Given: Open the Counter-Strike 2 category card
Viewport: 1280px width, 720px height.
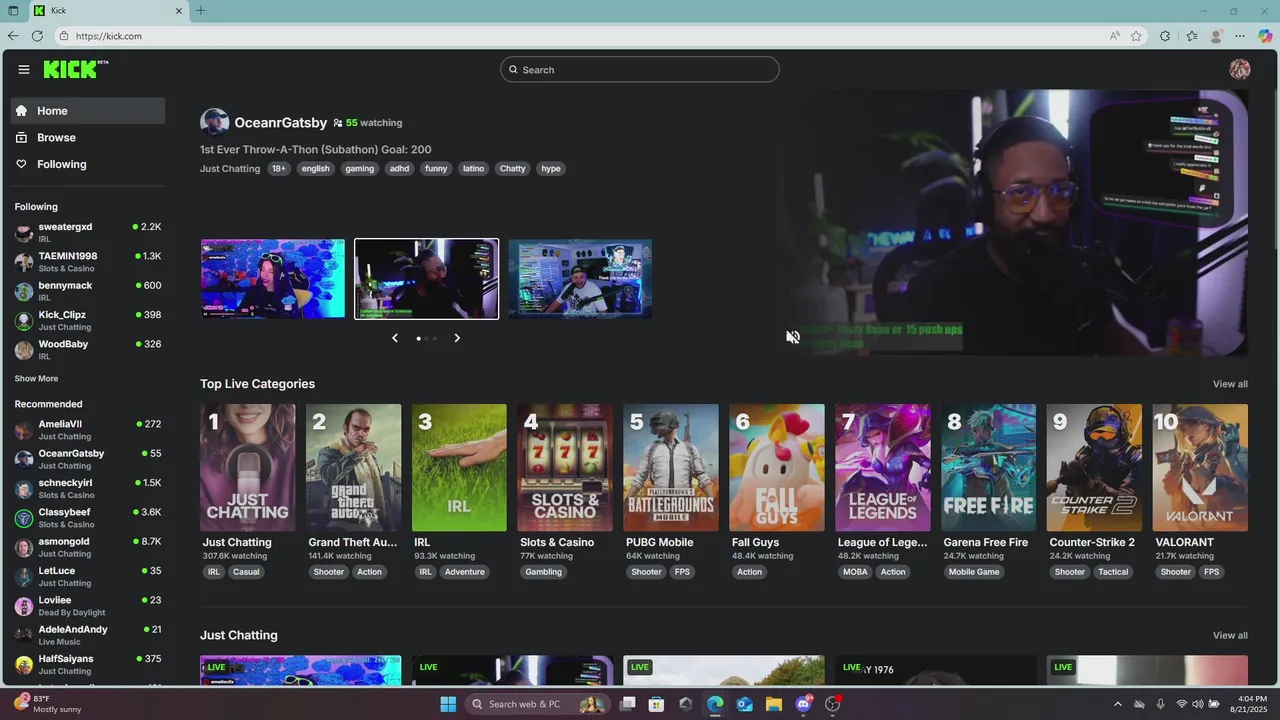Looking at the screenshot, I should pos(1094,467).
